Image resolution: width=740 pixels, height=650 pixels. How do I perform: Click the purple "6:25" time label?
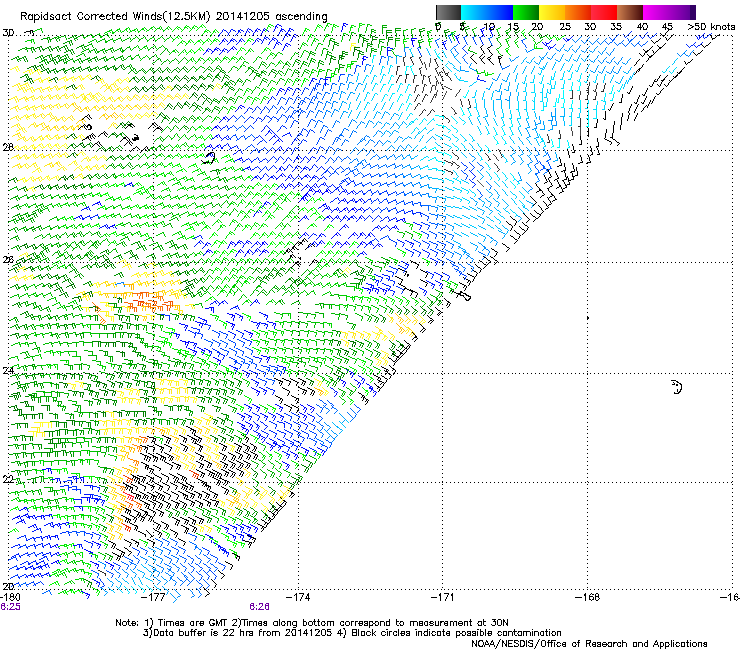(x=10, y=607)
